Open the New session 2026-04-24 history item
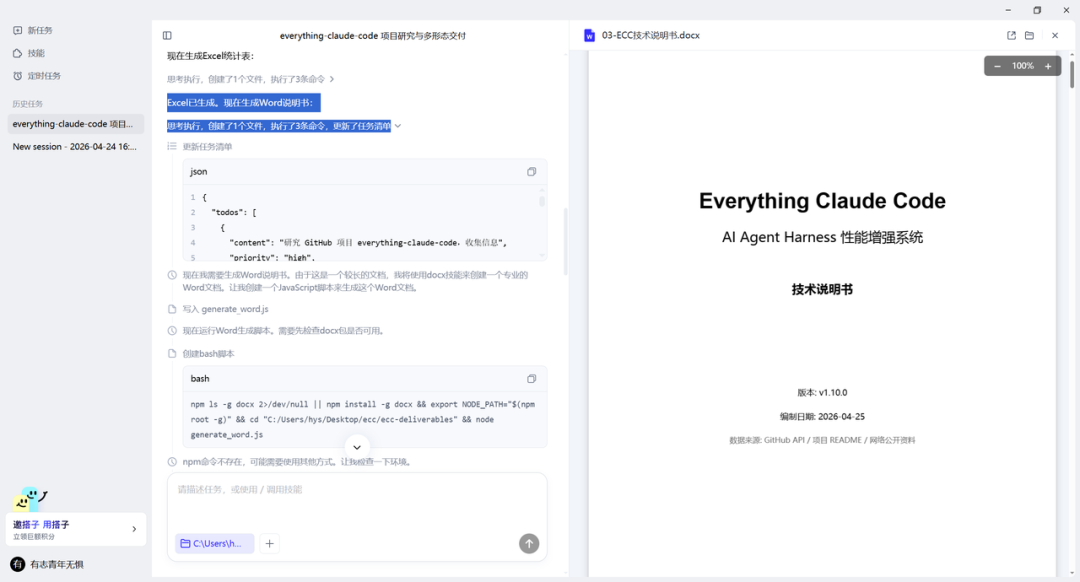Screen dimensions: 1080x582 (x=76, y=147)
